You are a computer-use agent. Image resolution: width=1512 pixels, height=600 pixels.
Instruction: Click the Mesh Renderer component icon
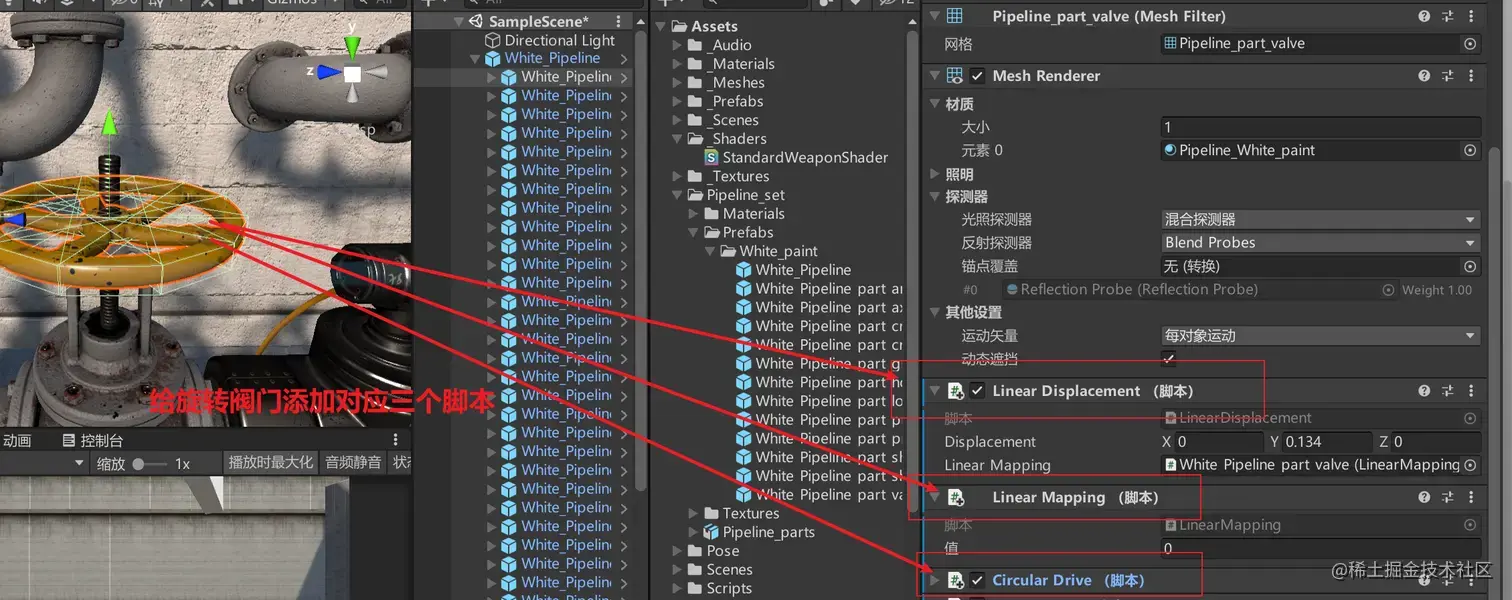click(x=955, y=76)
